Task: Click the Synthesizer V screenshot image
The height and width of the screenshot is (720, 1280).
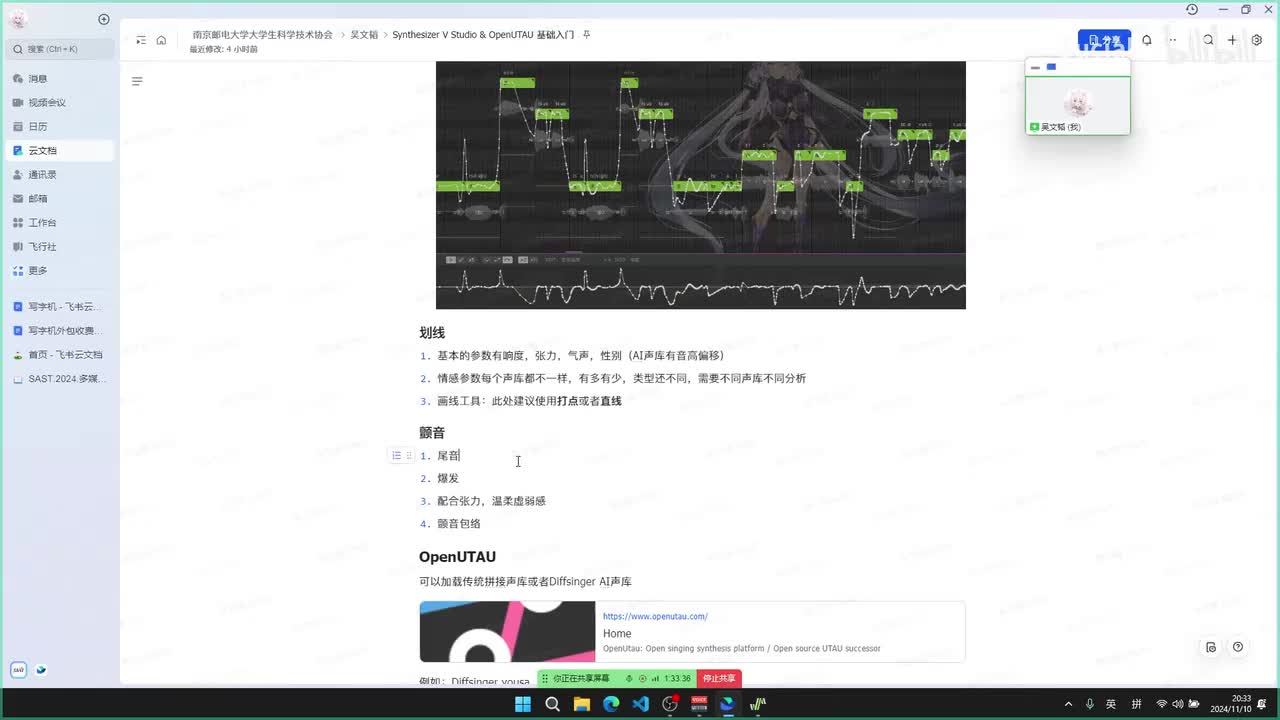Action: (701, 185)
